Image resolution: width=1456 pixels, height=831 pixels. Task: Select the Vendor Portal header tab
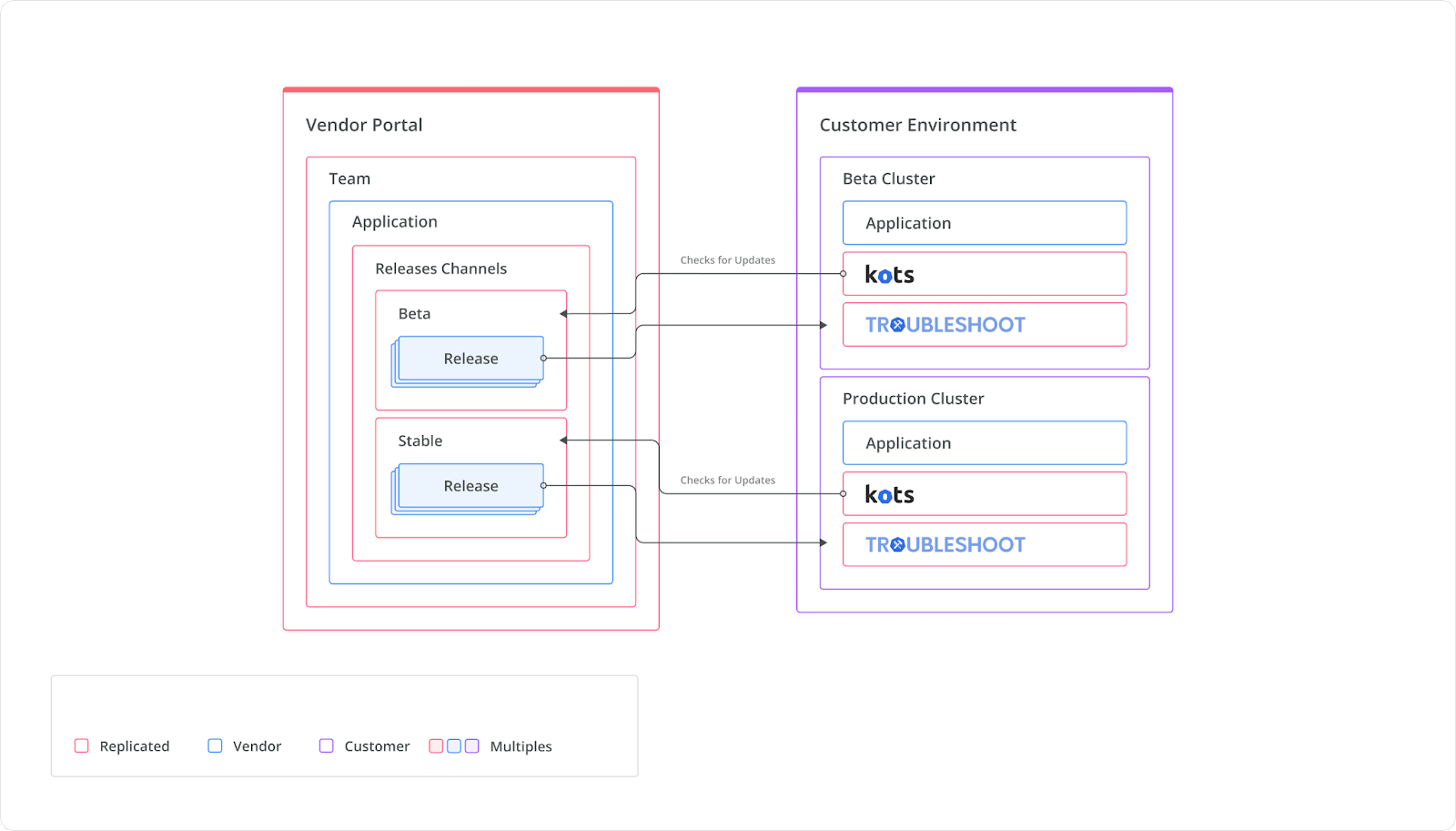coord(364,125)
